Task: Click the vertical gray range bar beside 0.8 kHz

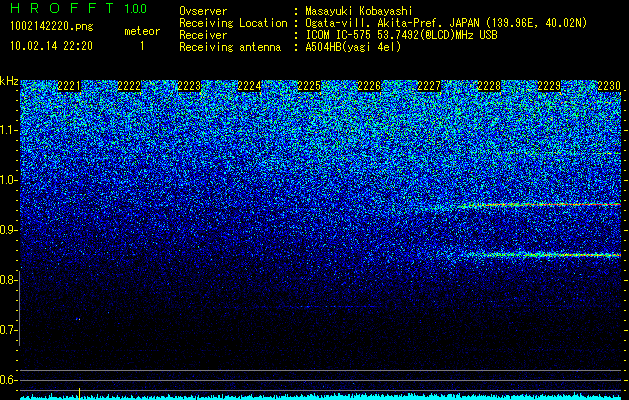Action: [x=20, y=308]
